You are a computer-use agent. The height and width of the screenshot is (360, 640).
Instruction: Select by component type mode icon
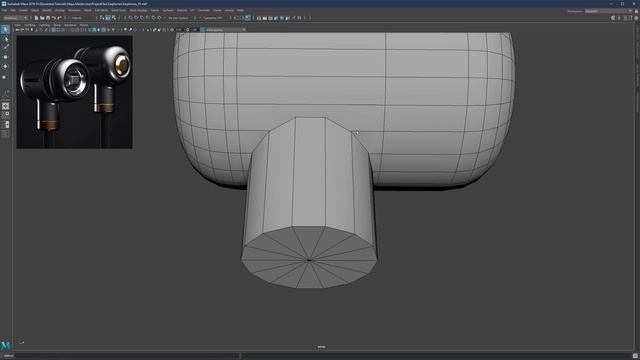click(113, 18)
